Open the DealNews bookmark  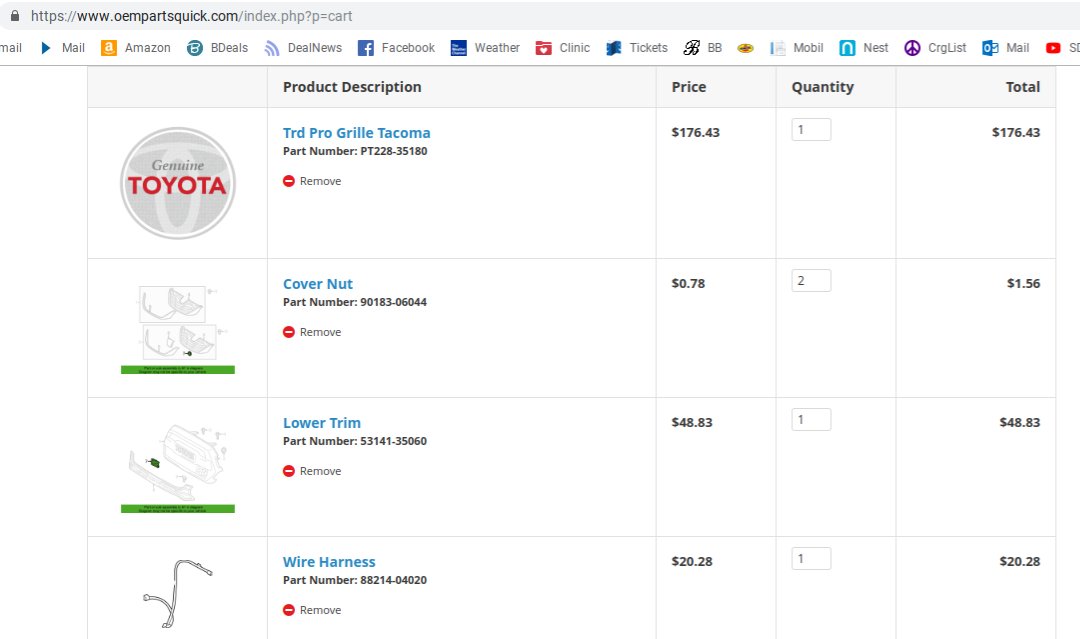303,48
